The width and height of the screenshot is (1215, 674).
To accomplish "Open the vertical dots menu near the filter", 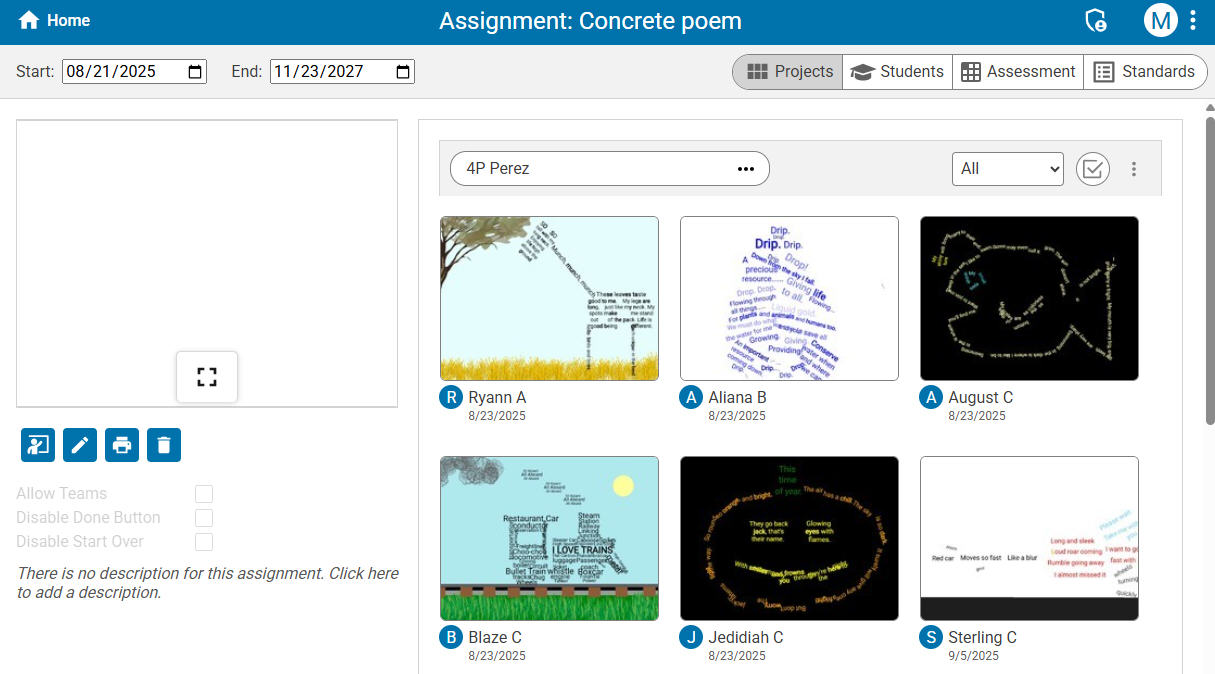I will coord(1134,169).
